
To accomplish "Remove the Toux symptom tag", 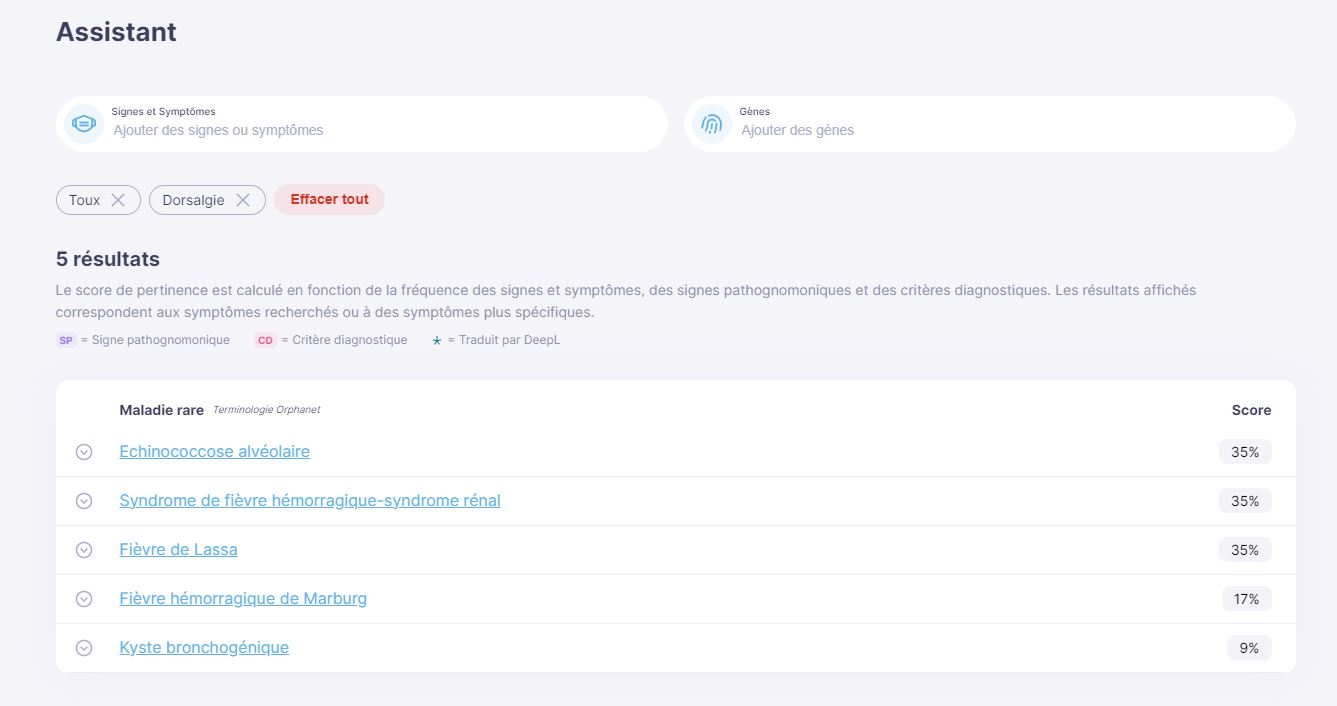I will [118, 200].
